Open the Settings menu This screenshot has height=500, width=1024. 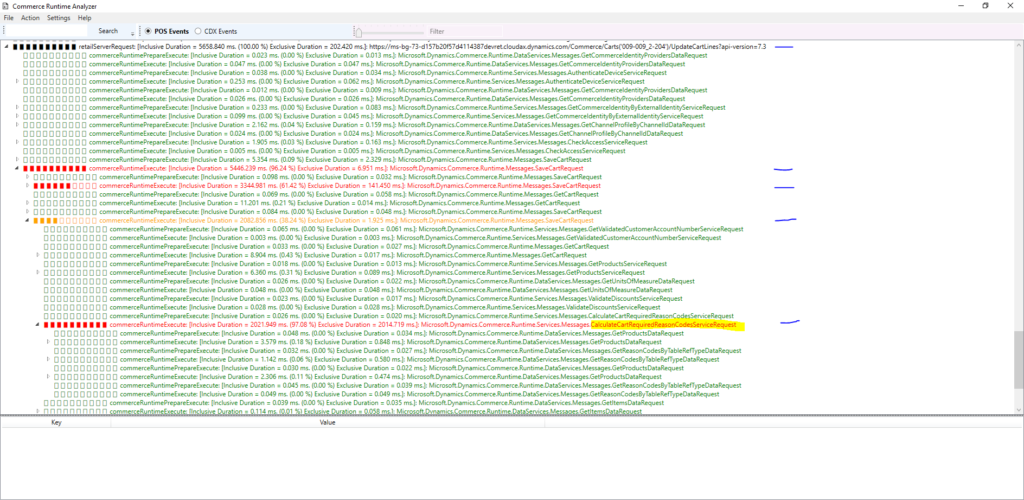point(59,18)
